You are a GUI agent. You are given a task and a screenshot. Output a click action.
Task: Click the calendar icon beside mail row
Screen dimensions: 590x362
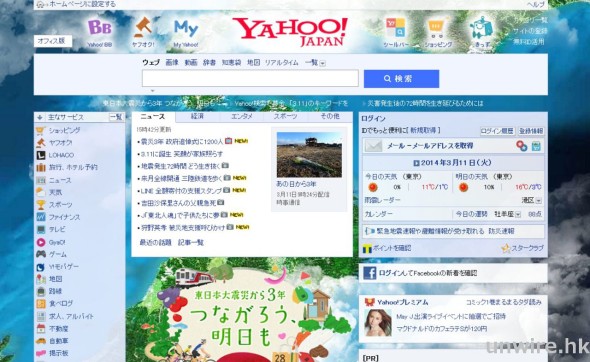[536, 146]
